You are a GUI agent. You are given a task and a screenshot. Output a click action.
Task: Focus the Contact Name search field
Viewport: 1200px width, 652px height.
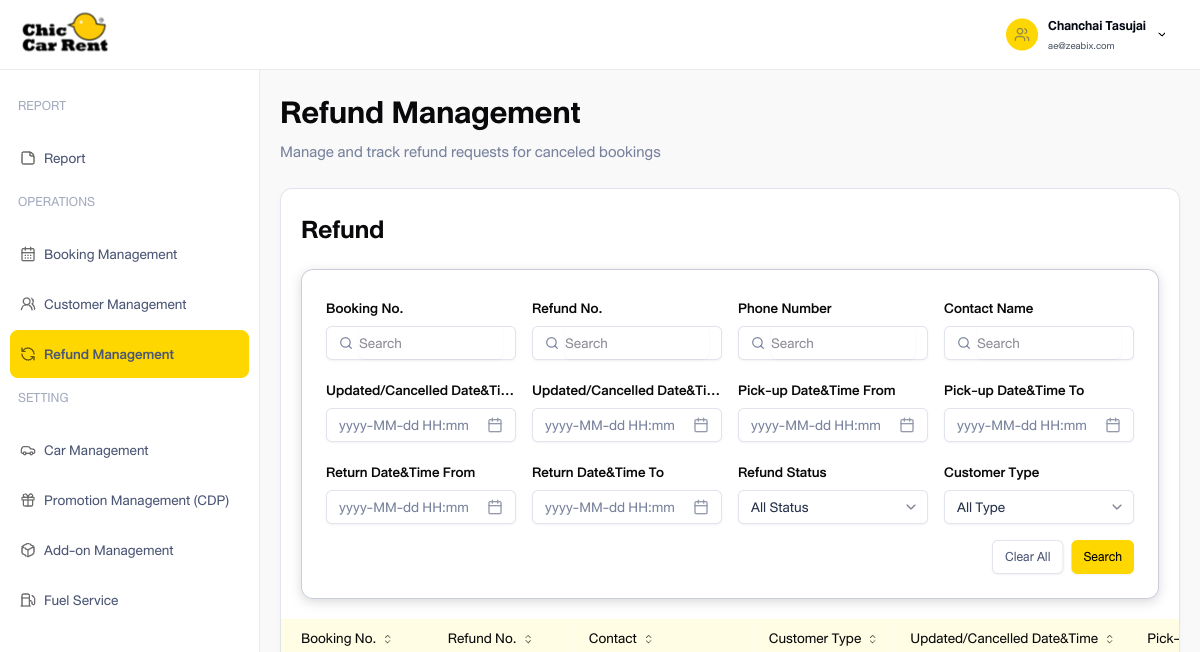tap(1039, 343)
